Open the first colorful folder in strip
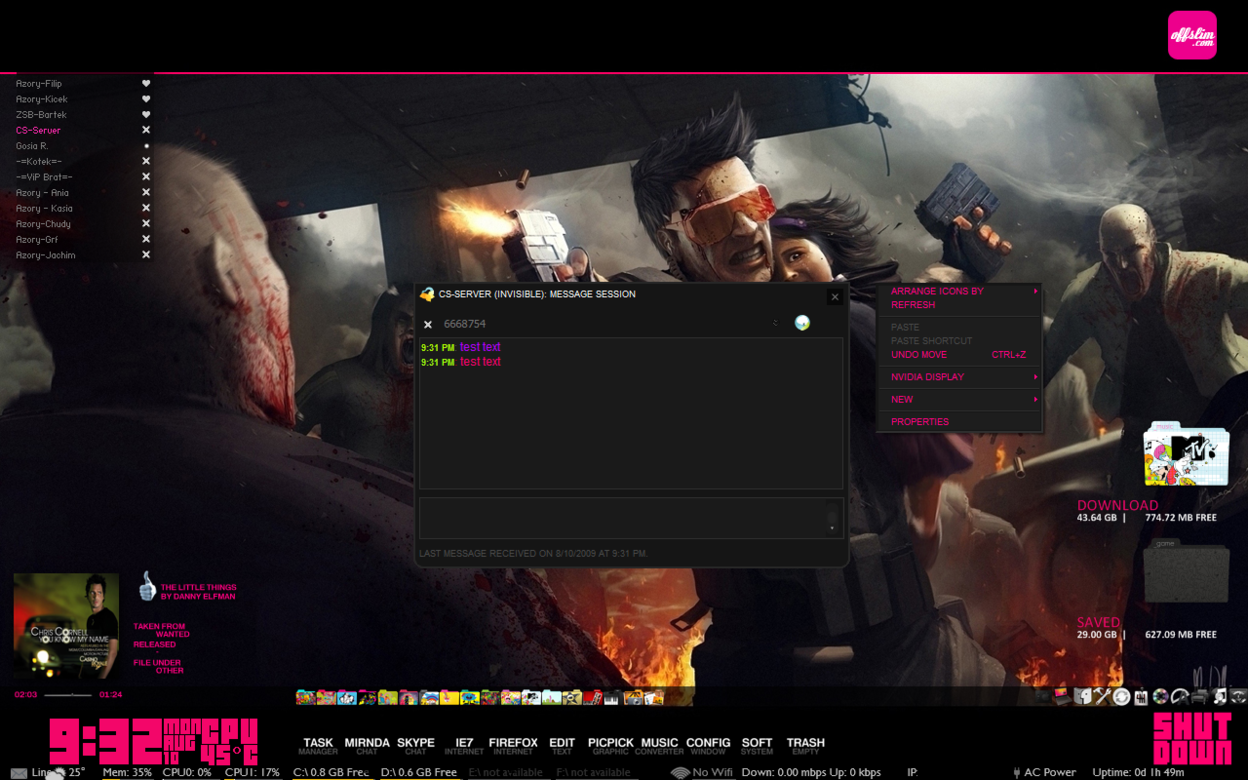The height and width of the screenshot is (780, 1248). tap(306, 698)
